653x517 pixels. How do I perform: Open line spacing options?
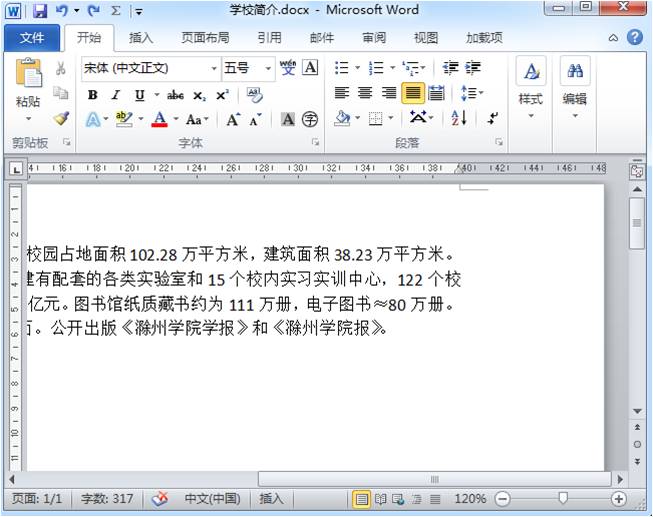tap(471, 92)
